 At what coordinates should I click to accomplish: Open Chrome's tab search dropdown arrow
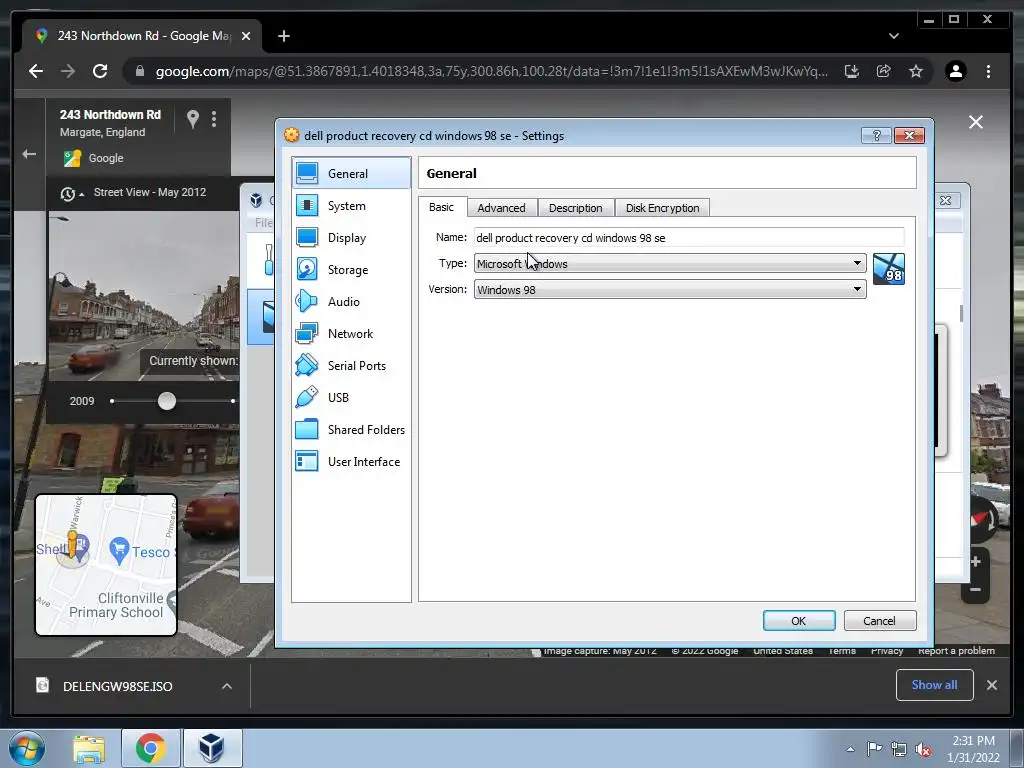(x=893, y=36)
